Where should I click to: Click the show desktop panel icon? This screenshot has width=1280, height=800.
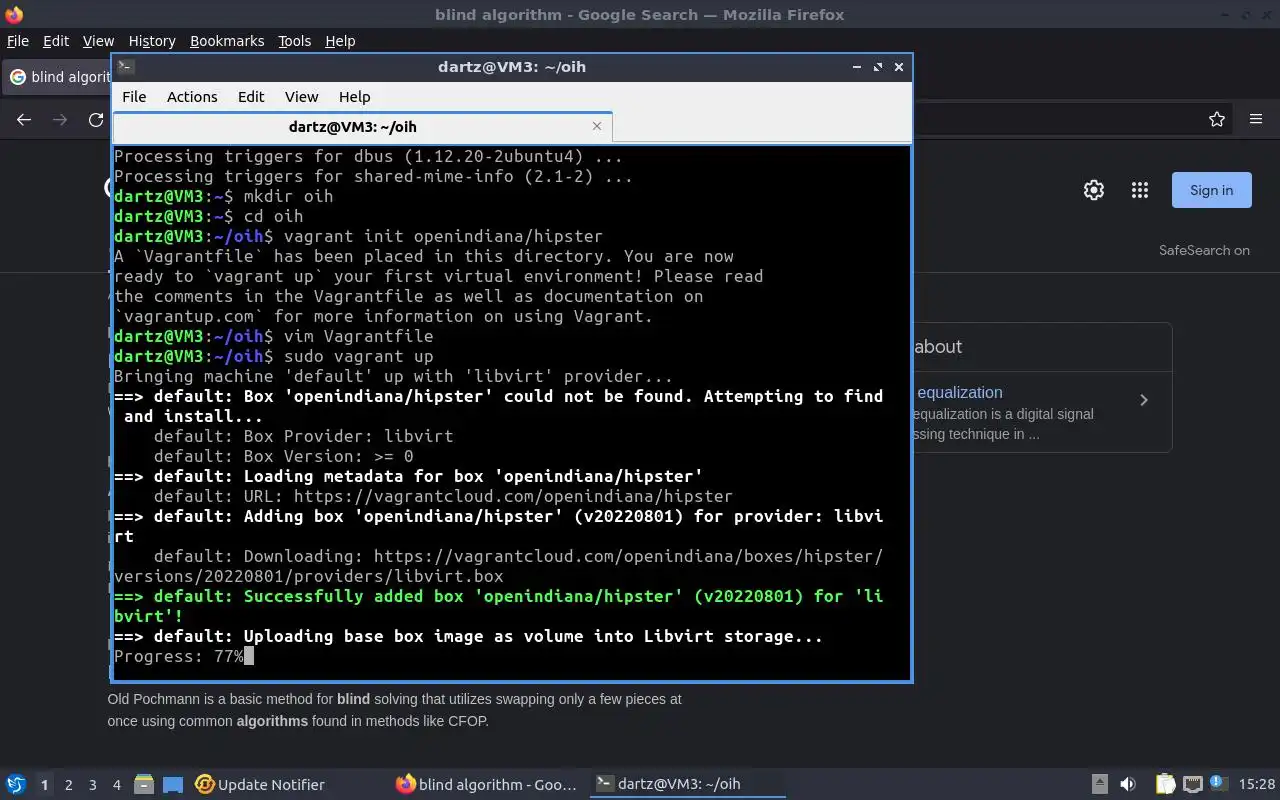pos(173,785)
